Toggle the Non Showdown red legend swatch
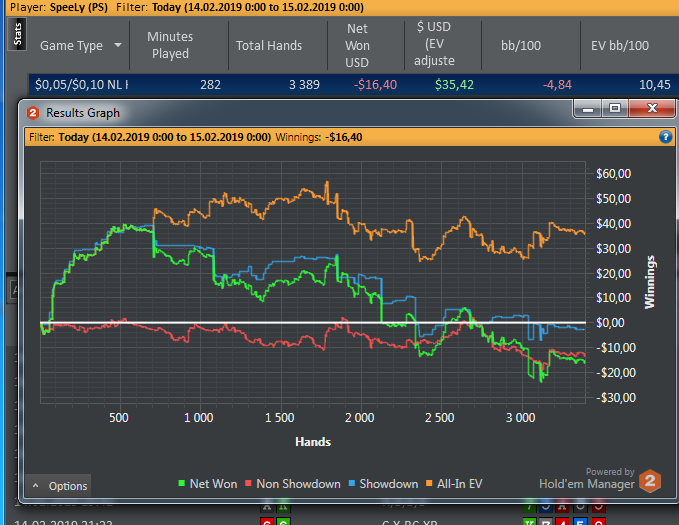This screenshot has width=679, height=525. coord(248,483)
